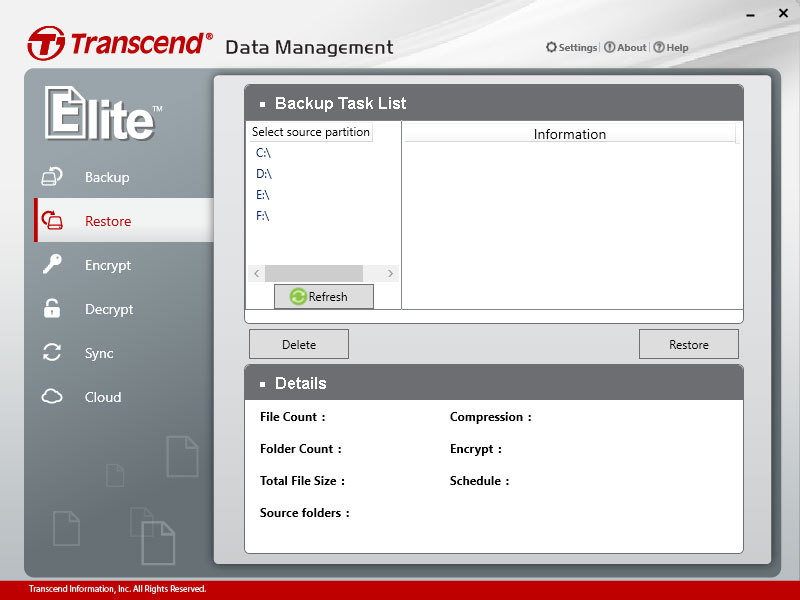Viewport: 800px width, 600px height.
Task: Open Cloud via the cloud icon
Action: pos(52,396)
